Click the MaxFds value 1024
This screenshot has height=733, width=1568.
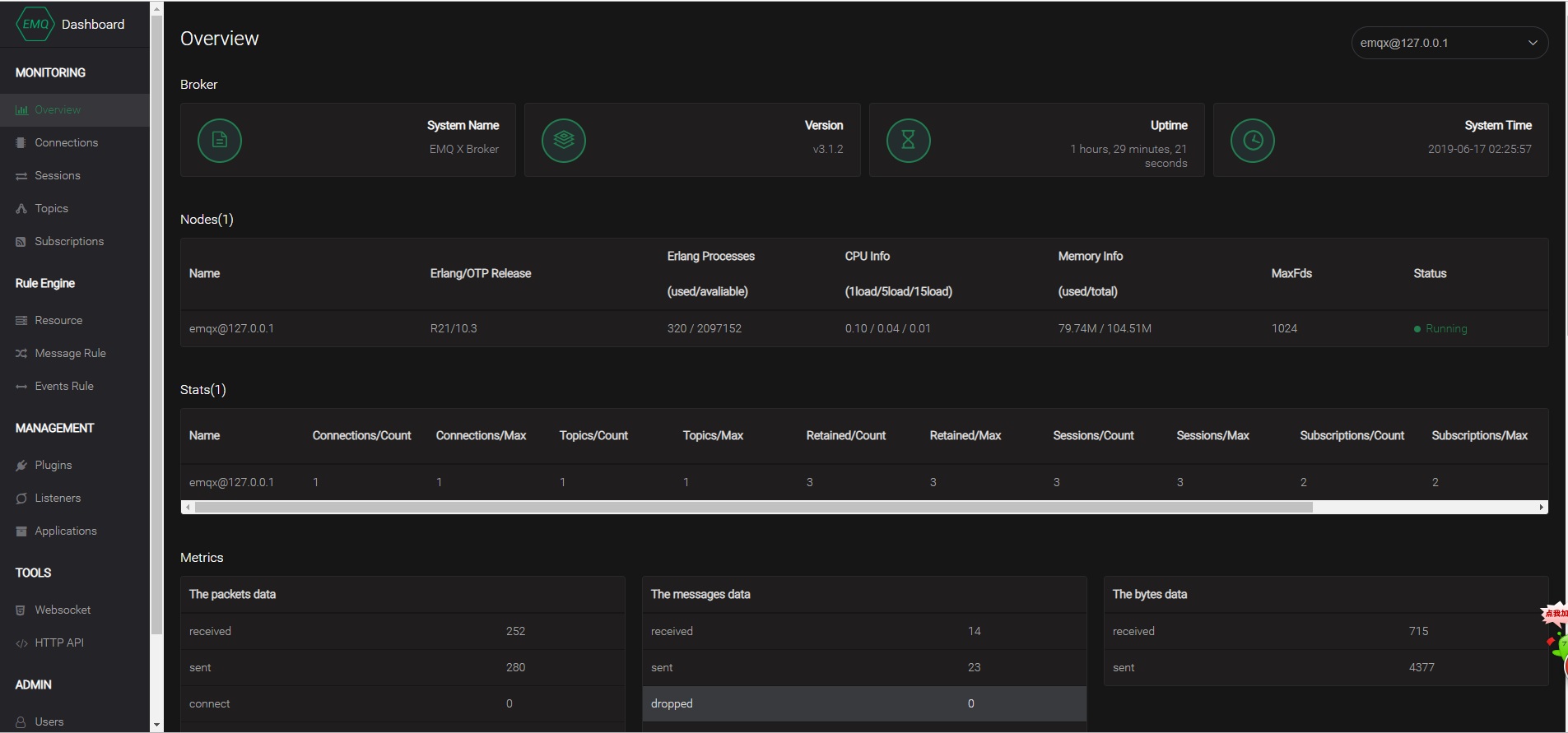(x=1284, y=328)
